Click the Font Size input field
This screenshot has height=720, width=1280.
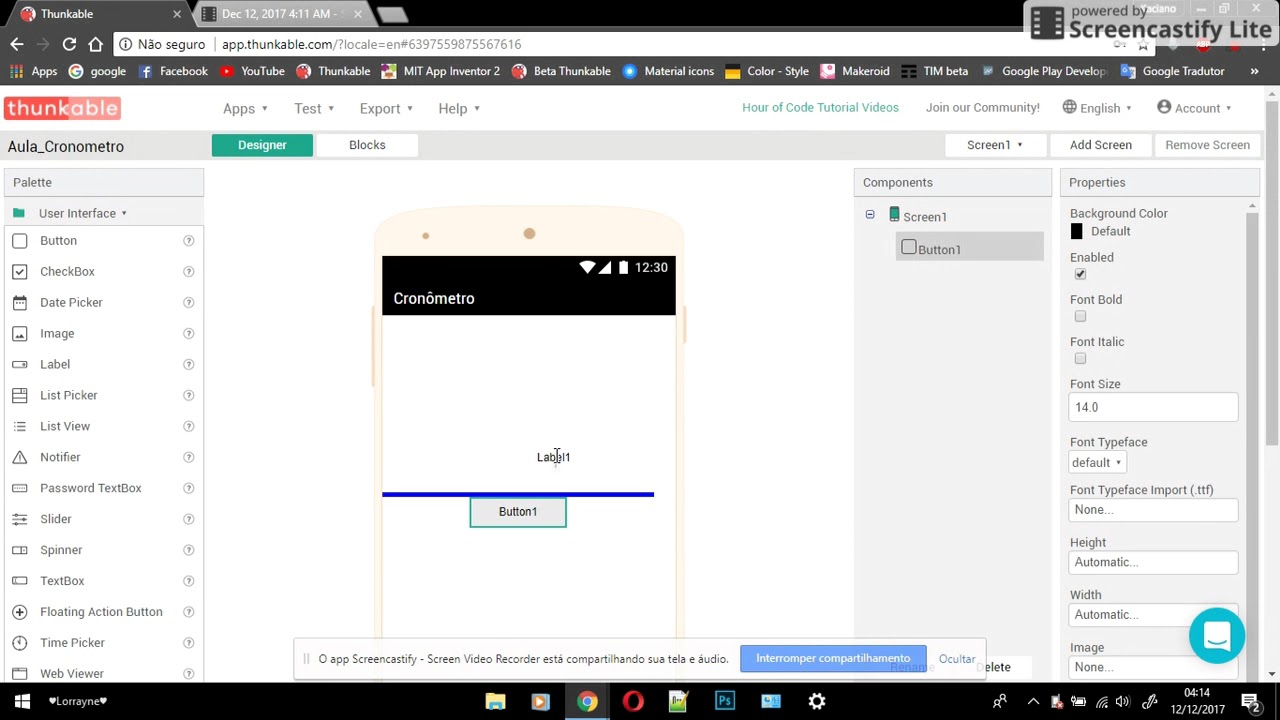[x=1154, y=407]
